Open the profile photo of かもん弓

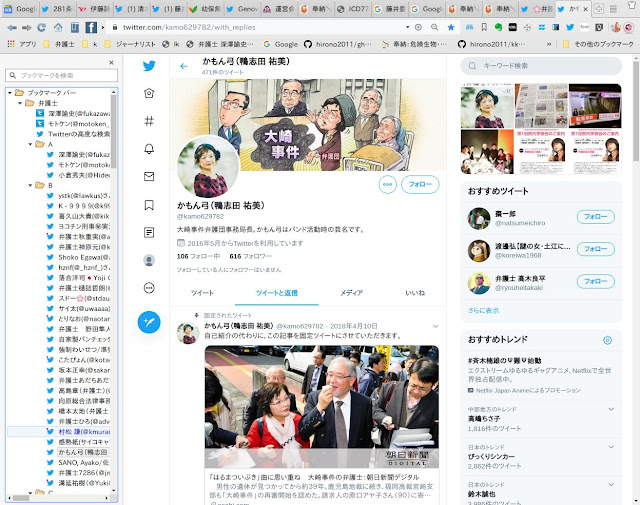[x=209, y=167]
